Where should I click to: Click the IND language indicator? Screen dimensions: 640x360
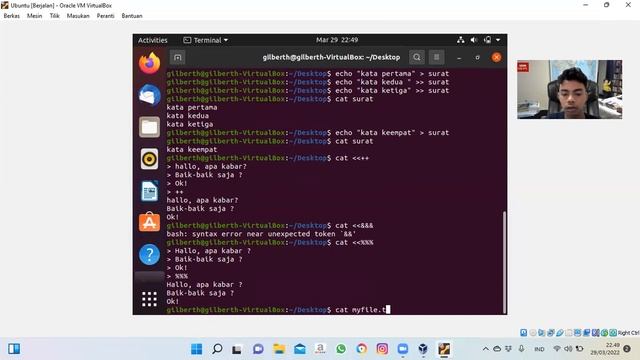click(x=539, y=349)
